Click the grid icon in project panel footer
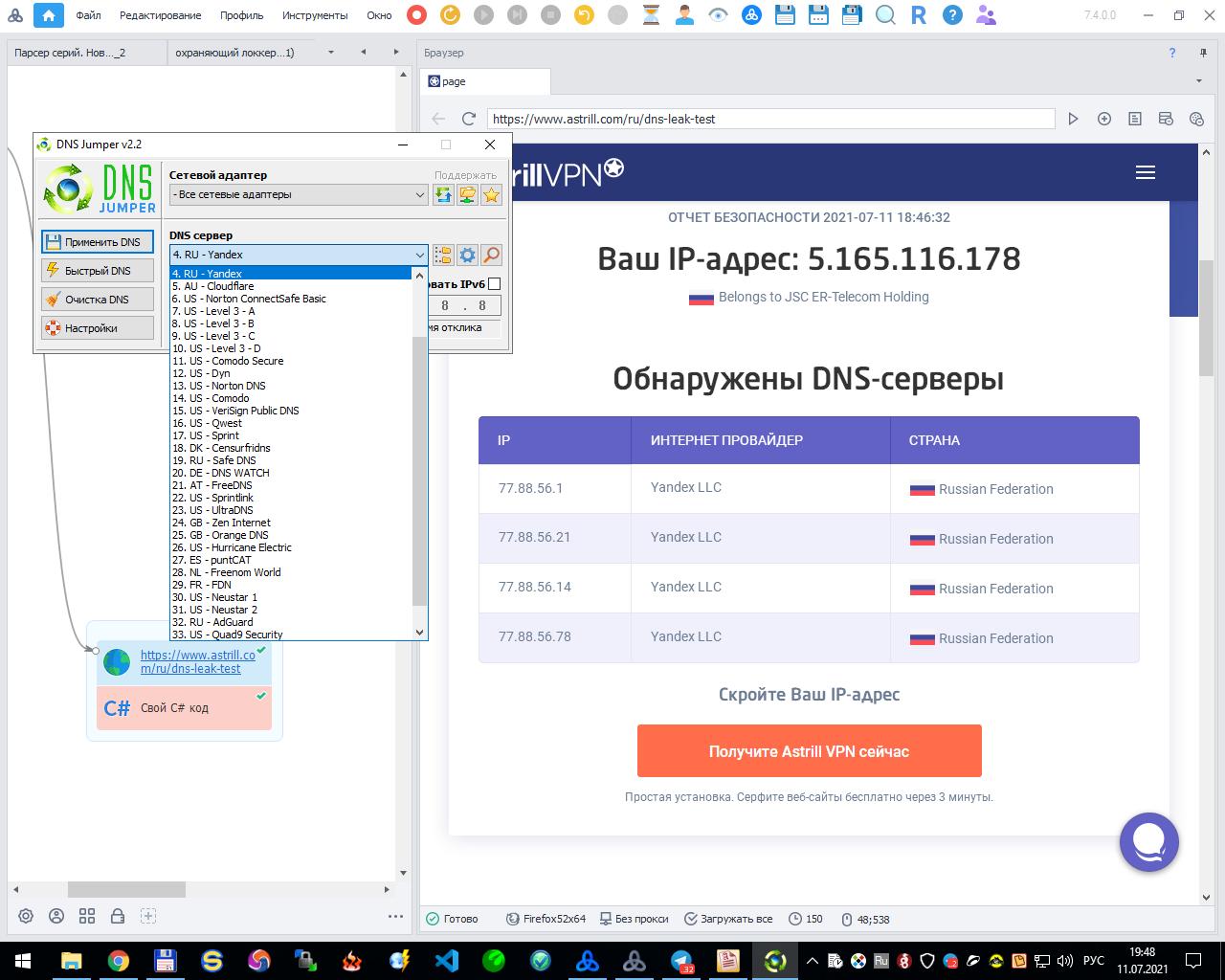1225x980 pixels. (87, 916)
